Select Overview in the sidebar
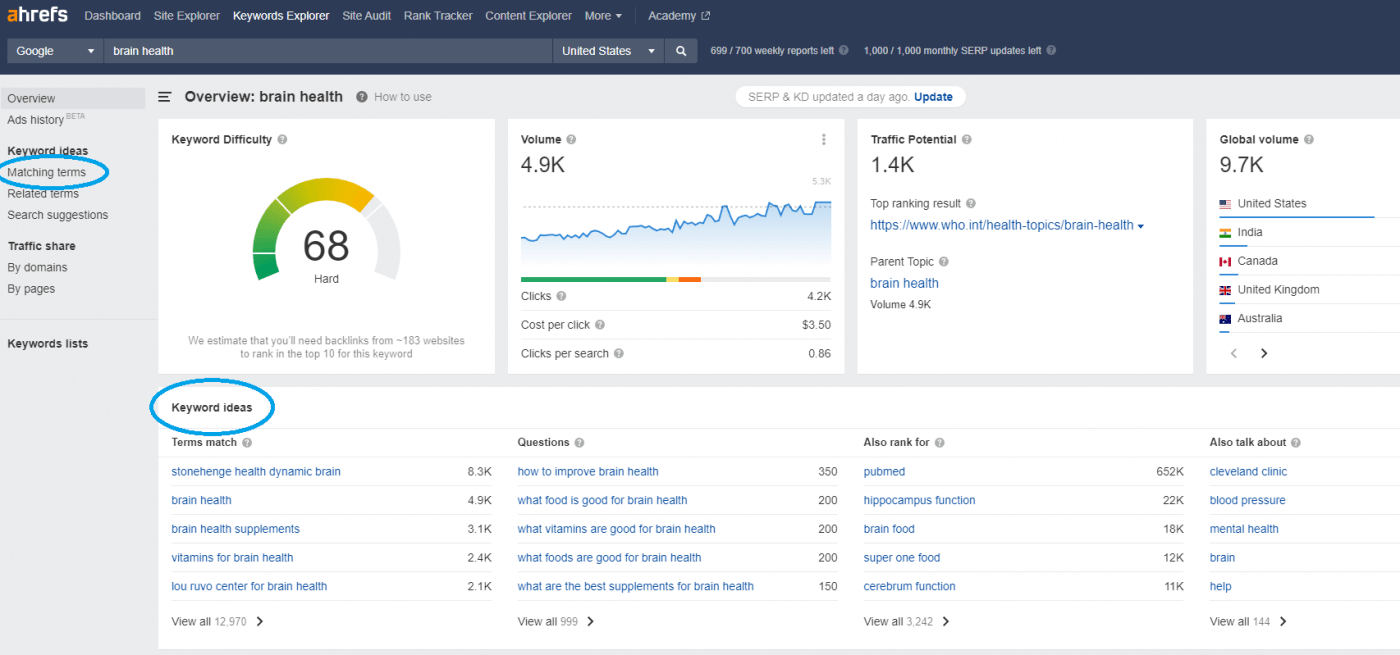Screen dimensions: 1400x655 [73, 99]
